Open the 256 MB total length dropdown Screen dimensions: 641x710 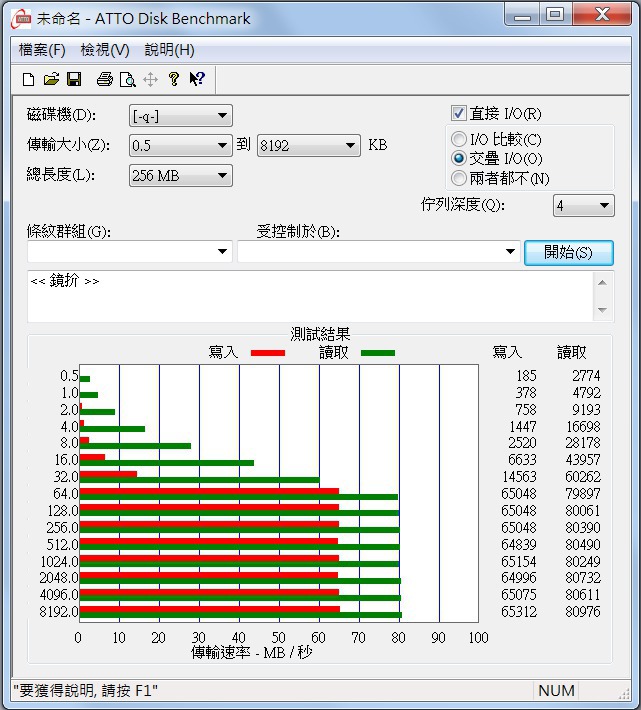pos(181,175)
